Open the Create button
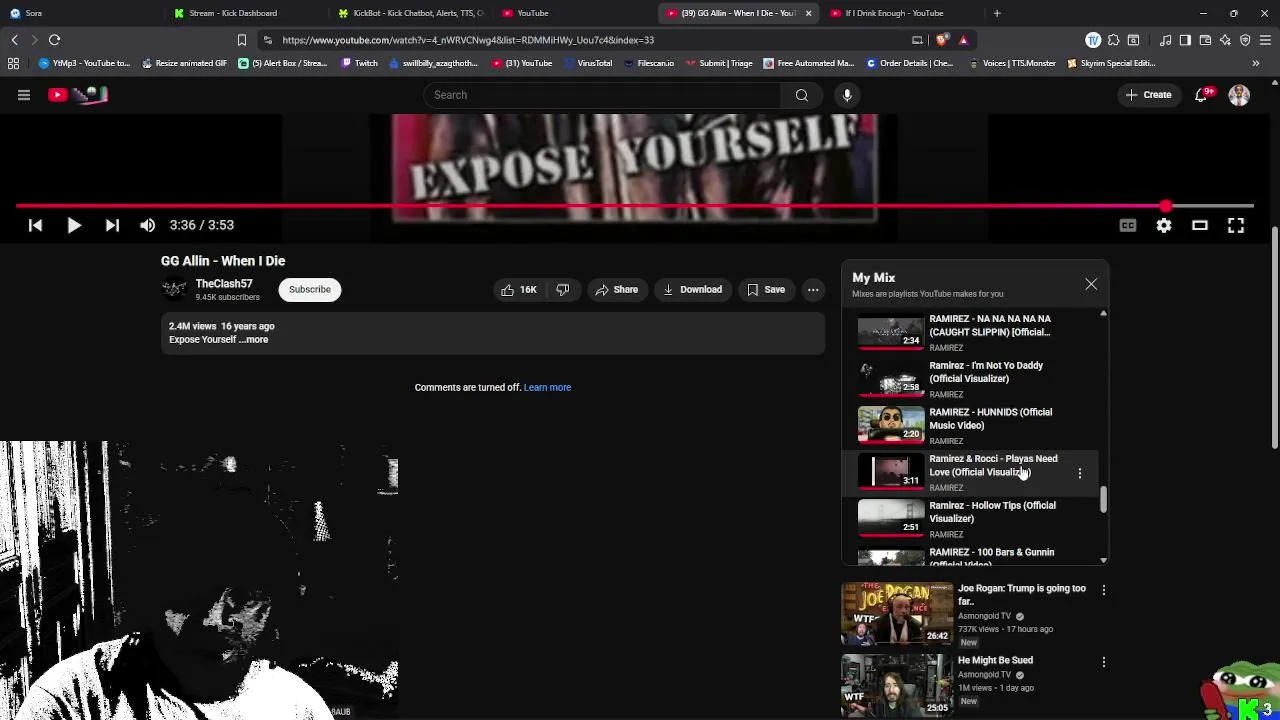The height and width of the screenshot is (720, 1280). 1148,95
